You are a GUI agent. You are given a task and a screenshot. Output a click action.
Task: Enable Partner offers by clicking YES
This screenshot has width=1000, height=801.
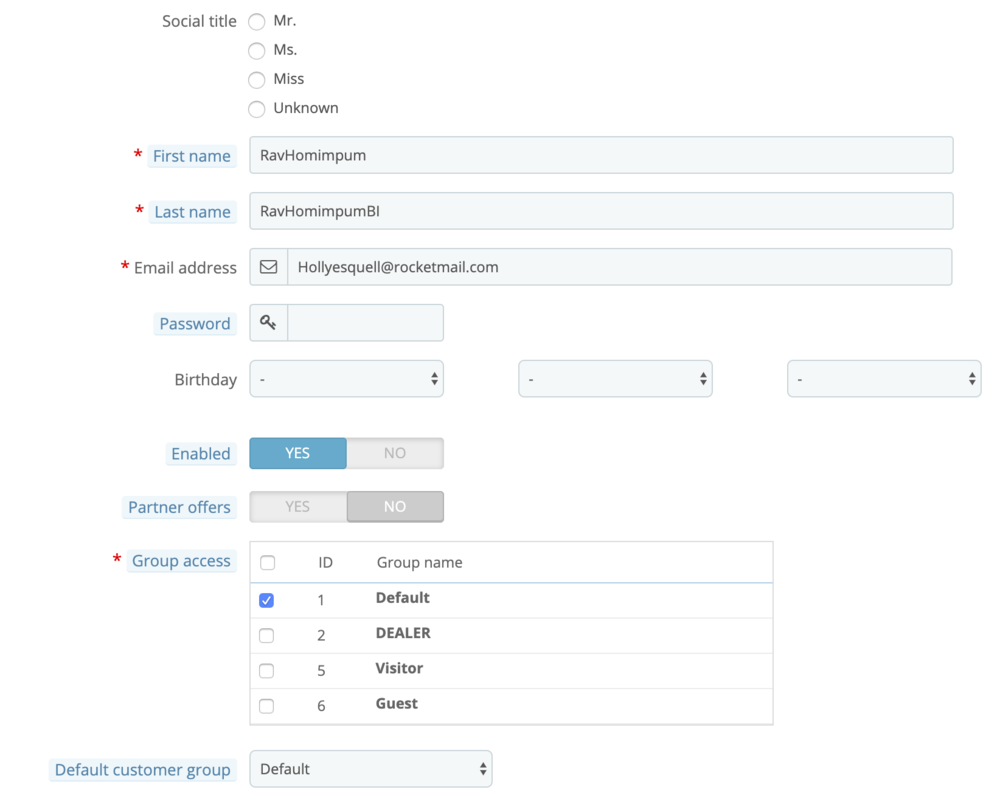point(297,506)
